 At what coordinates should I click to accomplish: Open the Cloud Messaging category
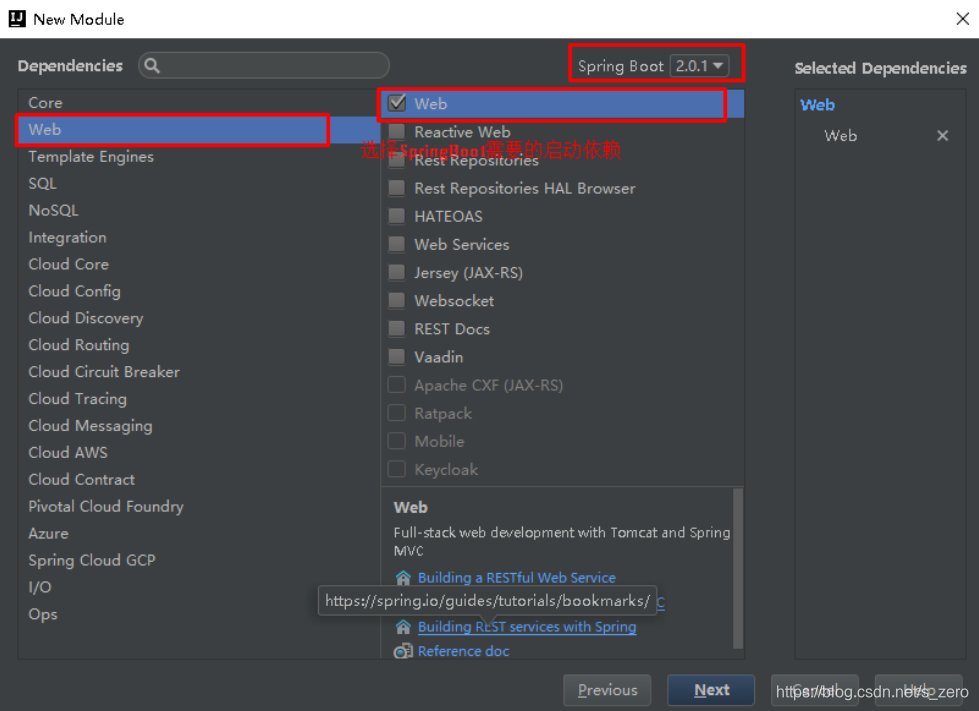(199, 425)
